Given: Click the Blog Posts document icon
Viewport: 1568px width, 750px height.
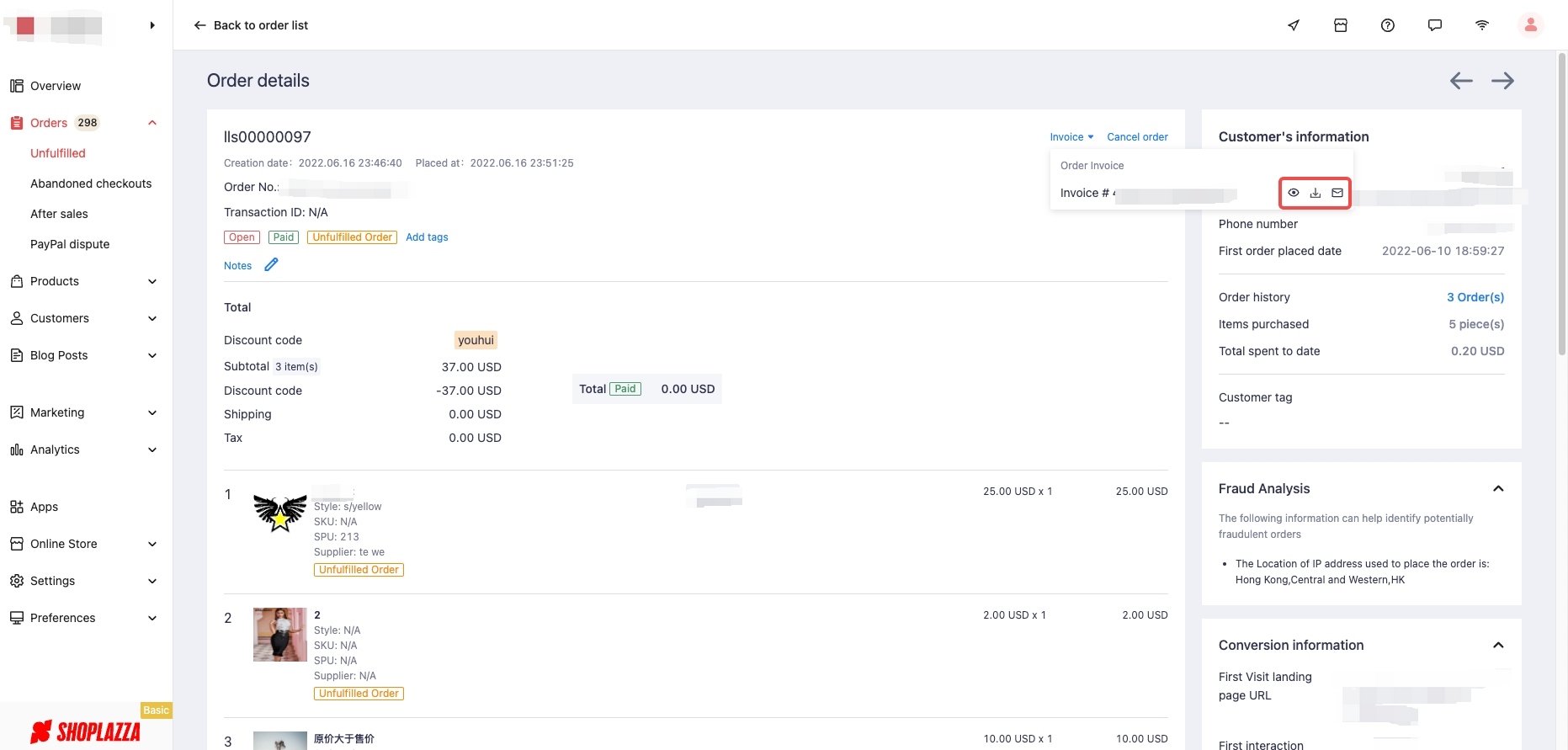Looking at the screenshot, I should (x=17, y=355).
